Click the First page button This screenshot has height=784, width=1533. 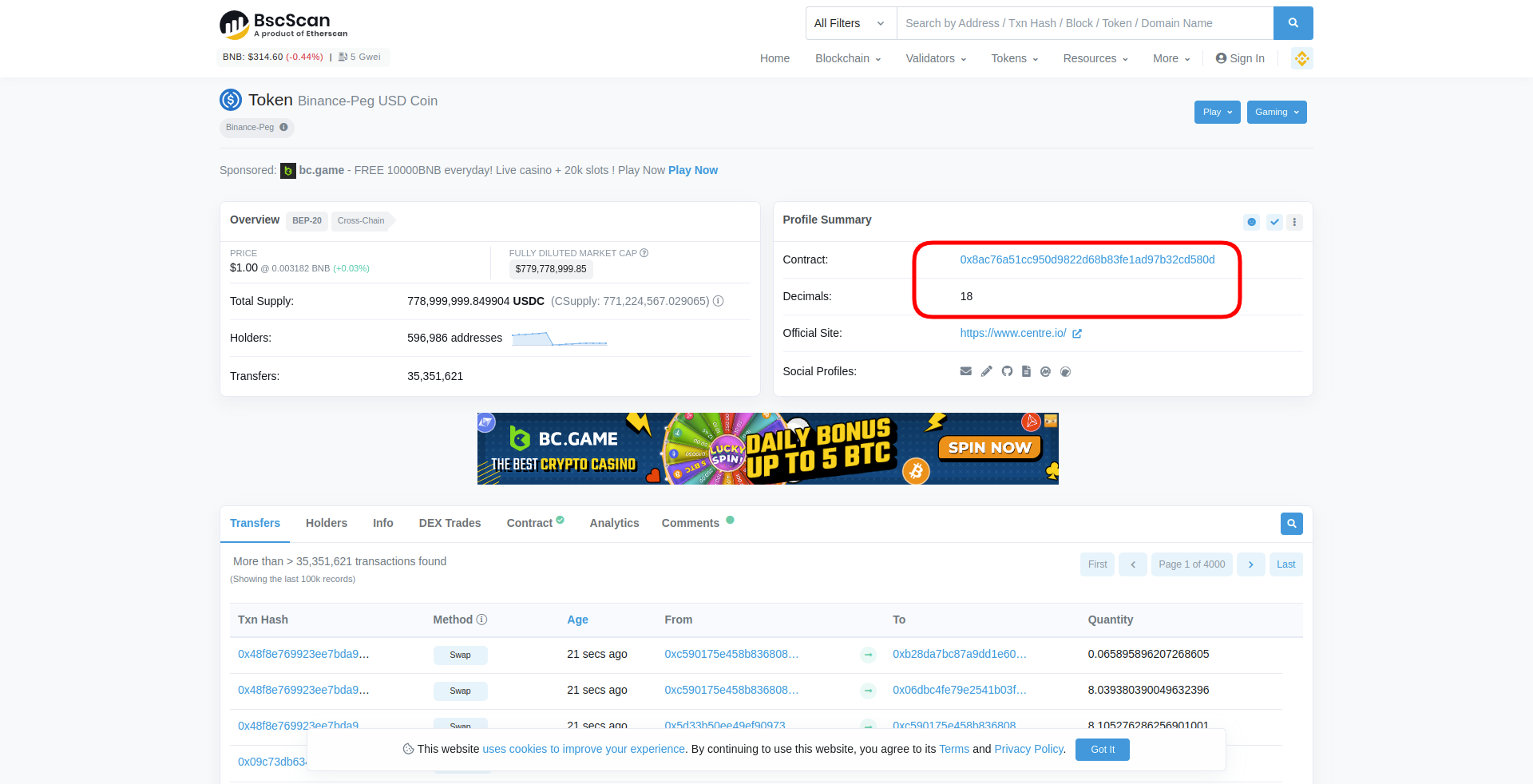click(1097, 564)
